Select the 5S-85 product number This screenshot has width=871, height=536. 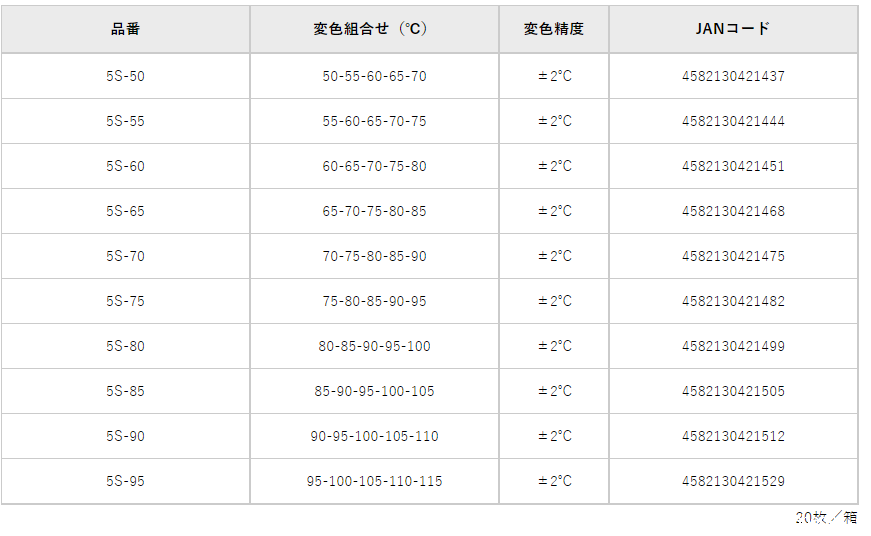125,391
